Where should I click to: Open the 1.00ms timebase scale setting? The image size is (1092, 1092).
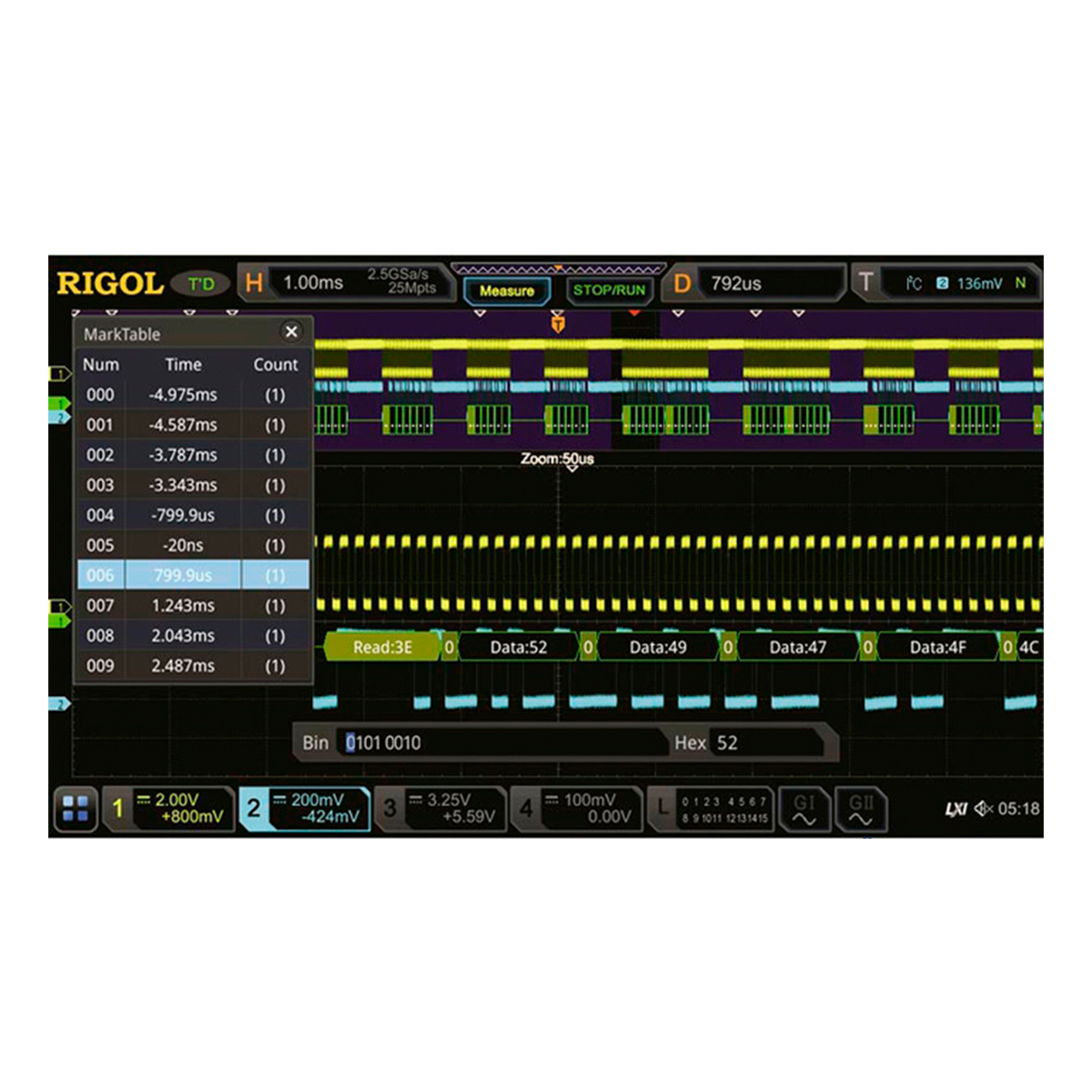(313, 283)
